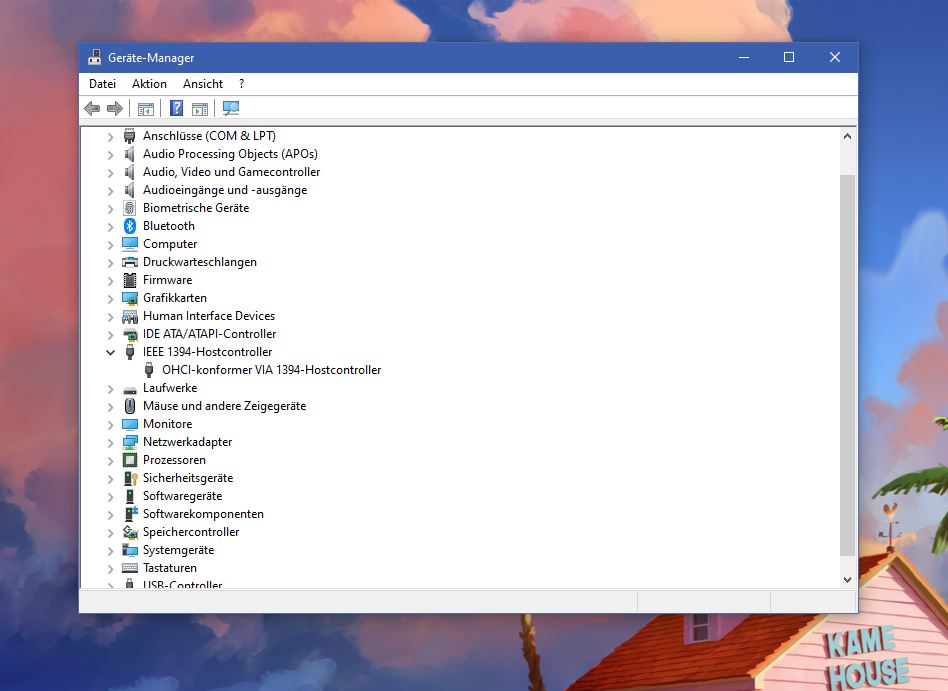Click the Netzwerkadapter icon
This screenshot has height=691, width=948.
(x=129, y=442)
